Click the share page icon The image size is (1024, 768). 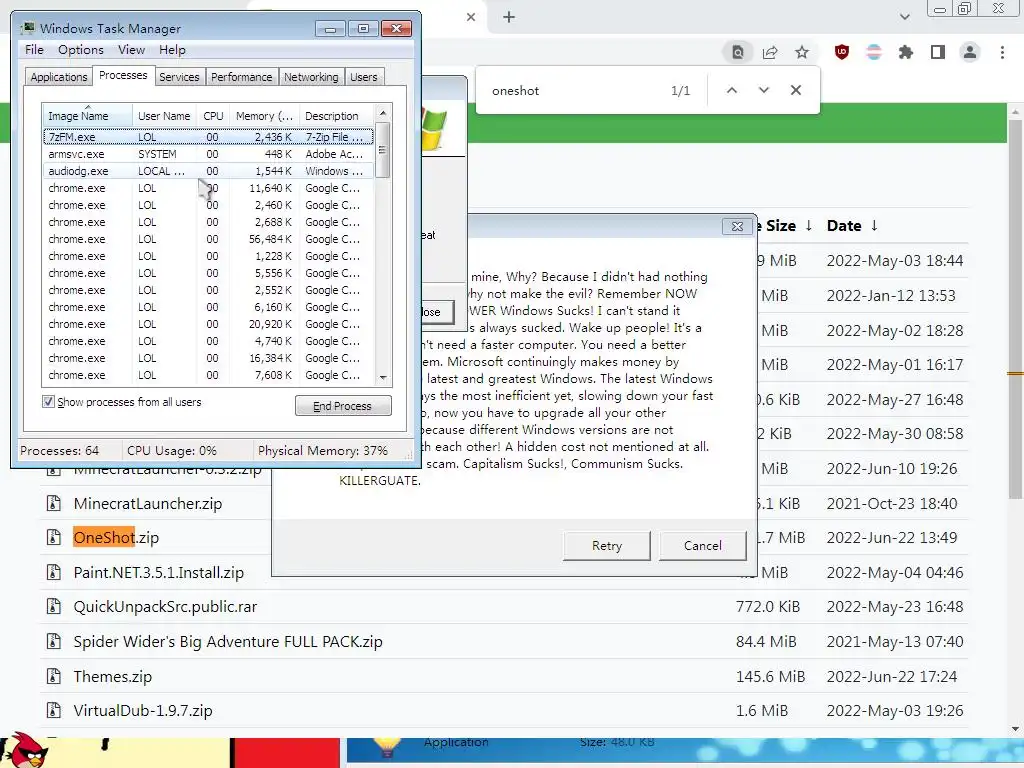[x=770, y=52]
